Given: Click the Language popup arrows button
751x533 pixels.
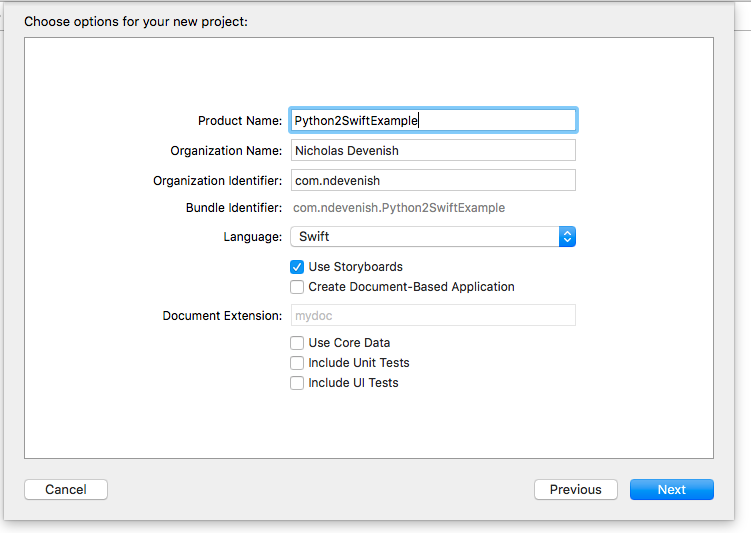Looking at the screenshot, I should click(567, 237).
